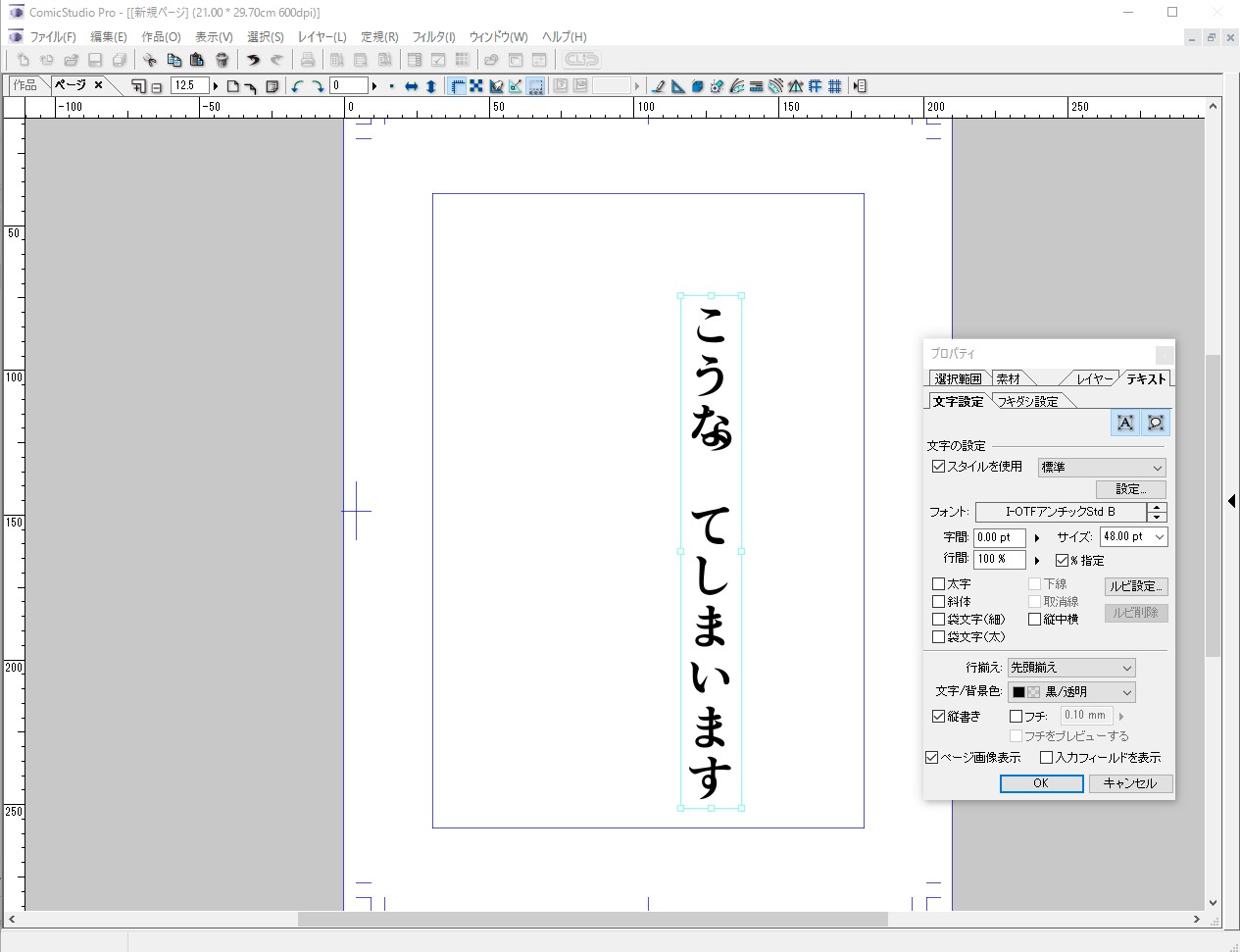Click the speech balloon icon in properties panel
Image resolution: width=1240 pixels, height=952 pixels.
click(1156, 423)
